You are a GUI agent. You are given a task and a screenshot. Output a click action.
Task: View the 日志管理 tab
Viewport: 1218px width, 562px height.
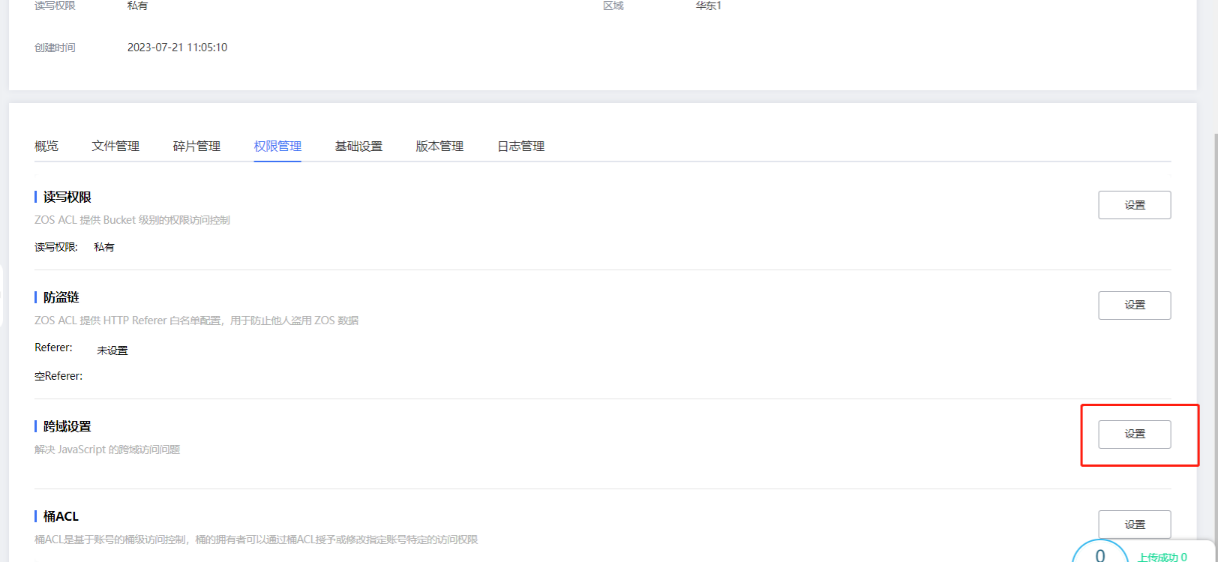520,146
